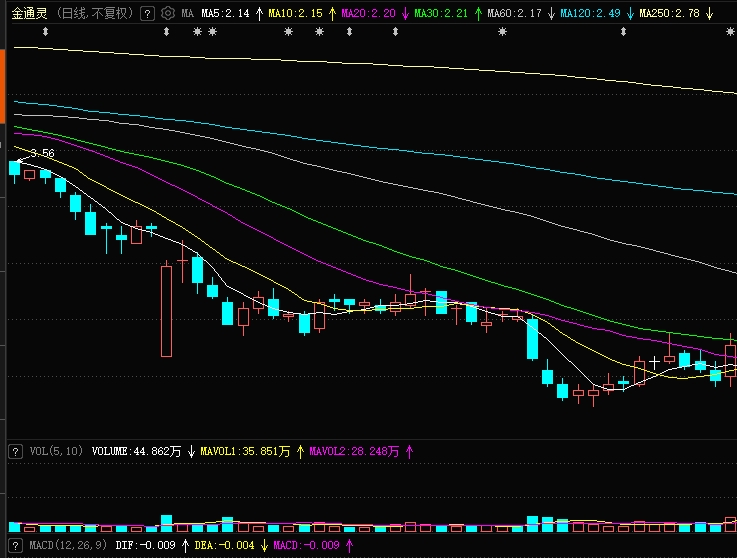Open MACD(12,26,9) indicator name
737x558 pixels.
[68, 545]
